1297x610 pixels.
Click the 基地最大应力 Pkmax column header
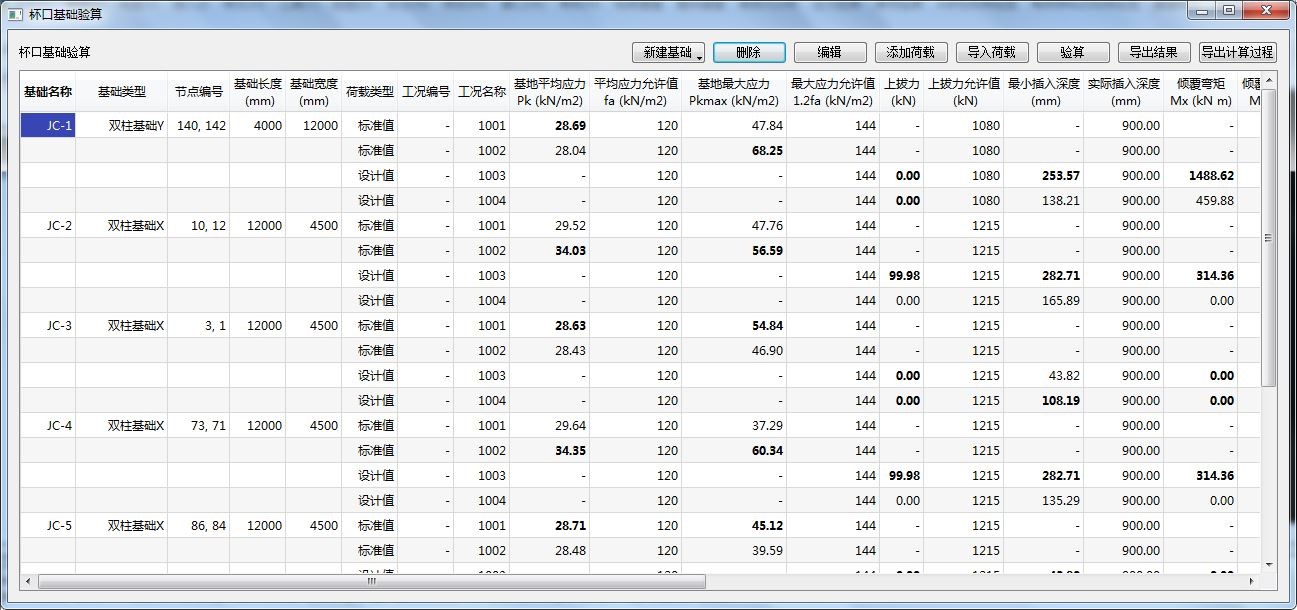tap(733, 92)
